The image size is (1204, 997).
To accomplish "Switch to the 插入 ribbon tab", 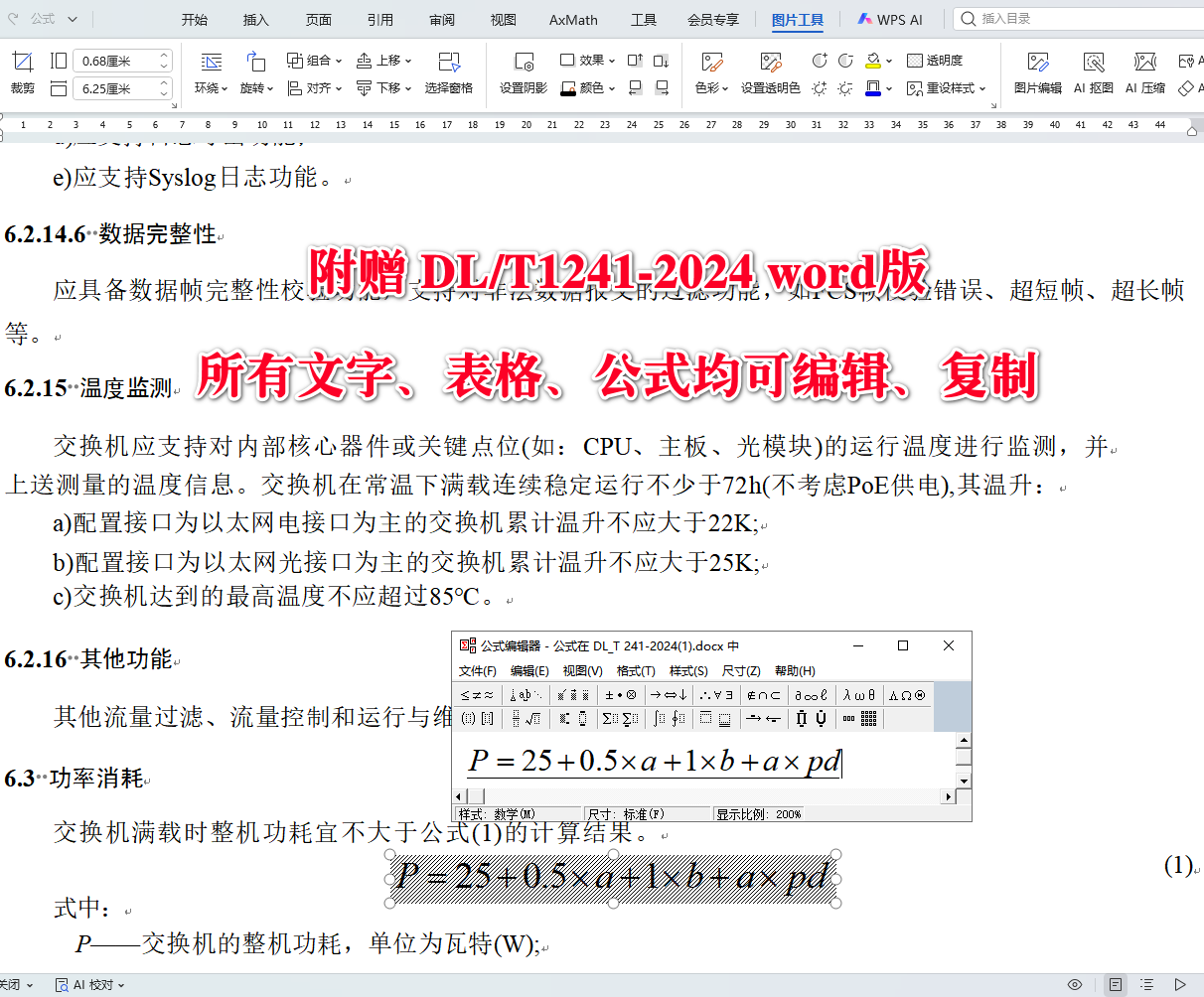I will coord(256,19).
